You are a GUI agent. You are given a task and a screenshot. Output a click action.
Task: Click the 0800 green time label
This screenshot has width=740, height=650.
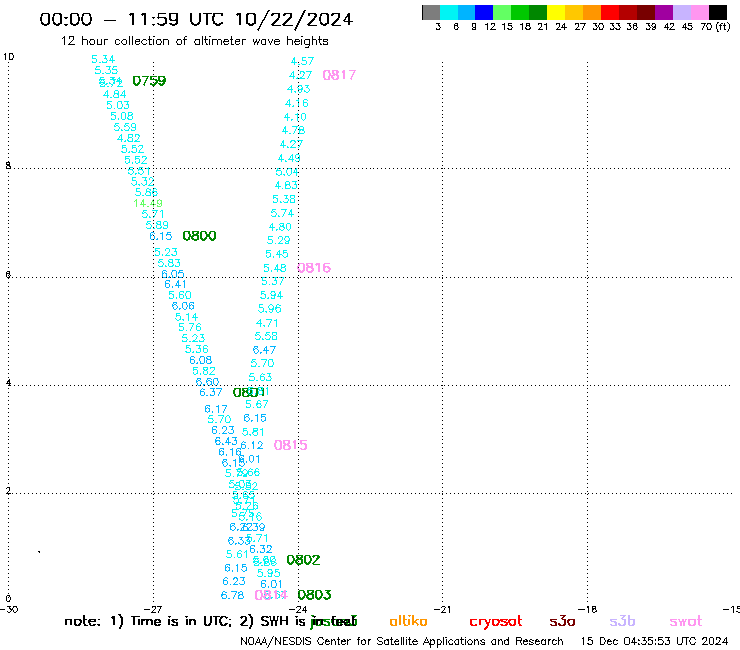[x=199, y=236]
